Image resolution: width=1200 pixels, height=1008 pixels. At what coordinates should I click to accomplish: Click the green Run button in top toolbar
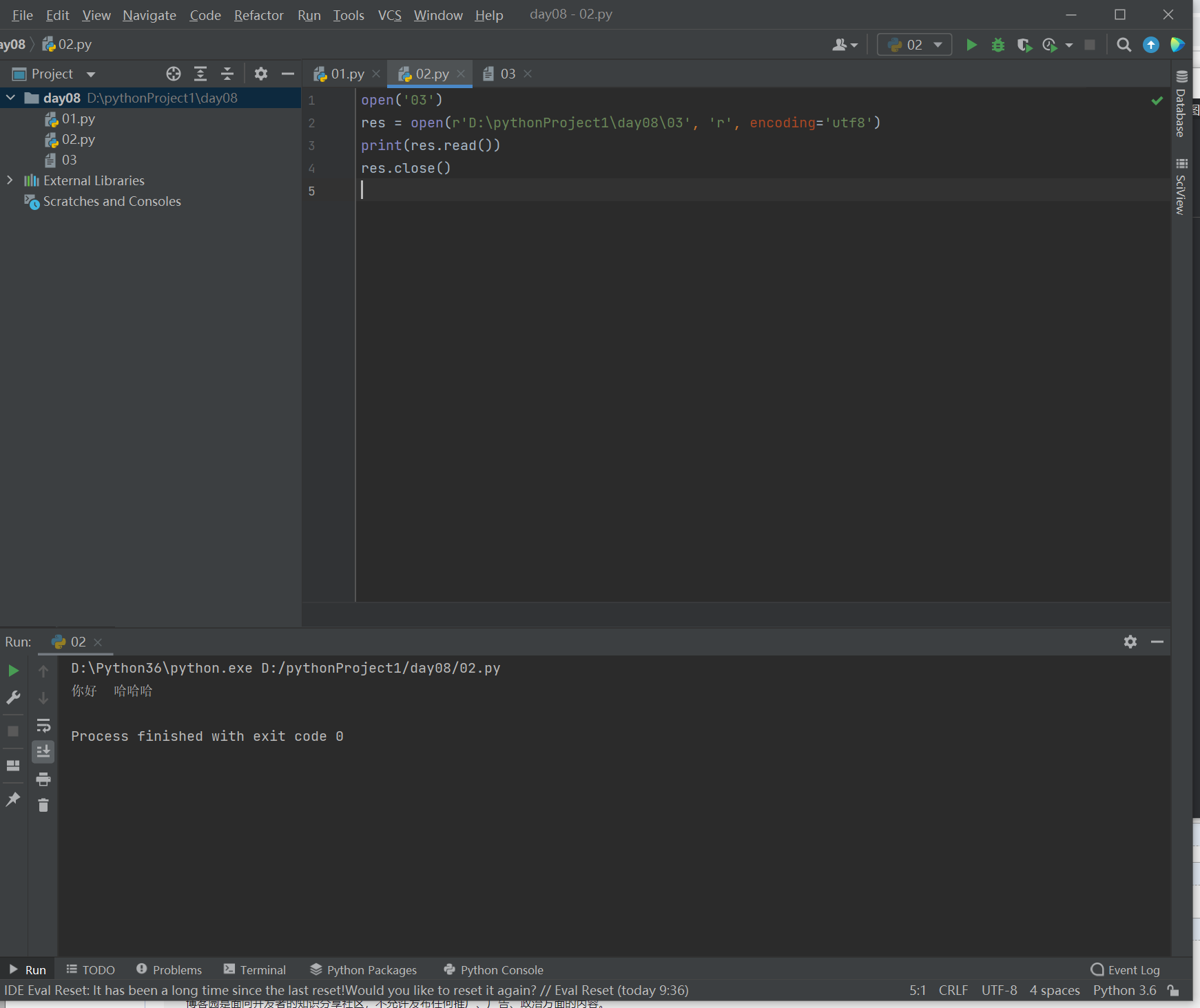point(971,45)
